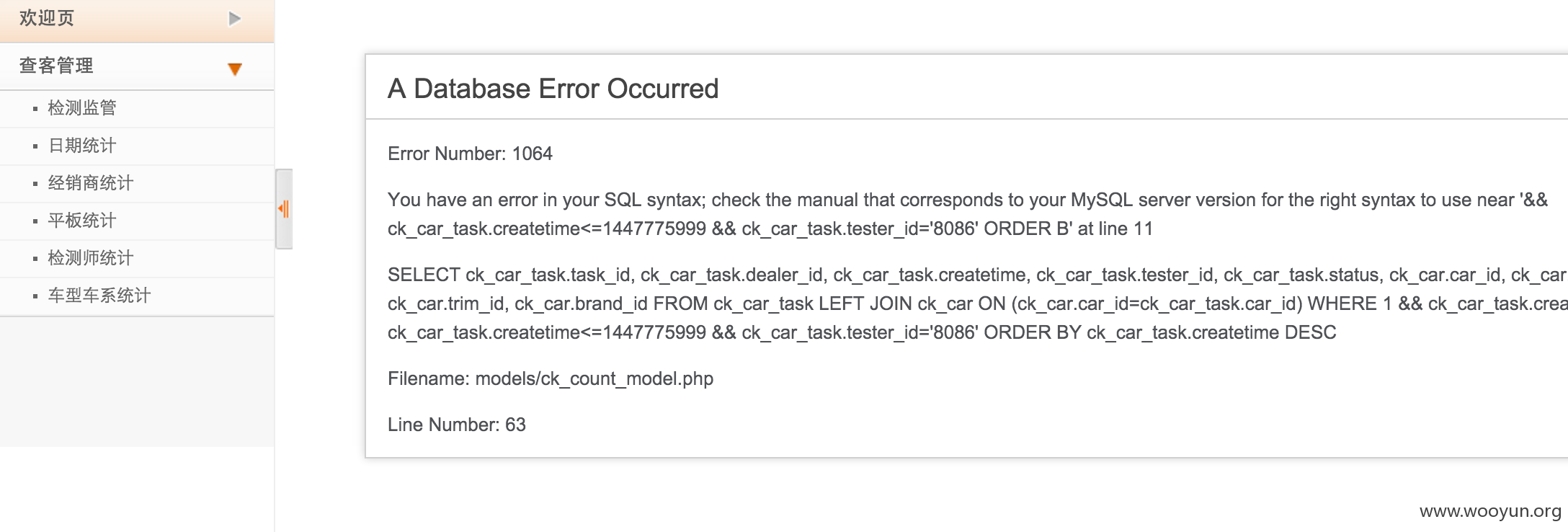Screen dimensions: 1568x532
Task: Select 经销商统计 in the sidebar
Action: (x=91, y=183)
